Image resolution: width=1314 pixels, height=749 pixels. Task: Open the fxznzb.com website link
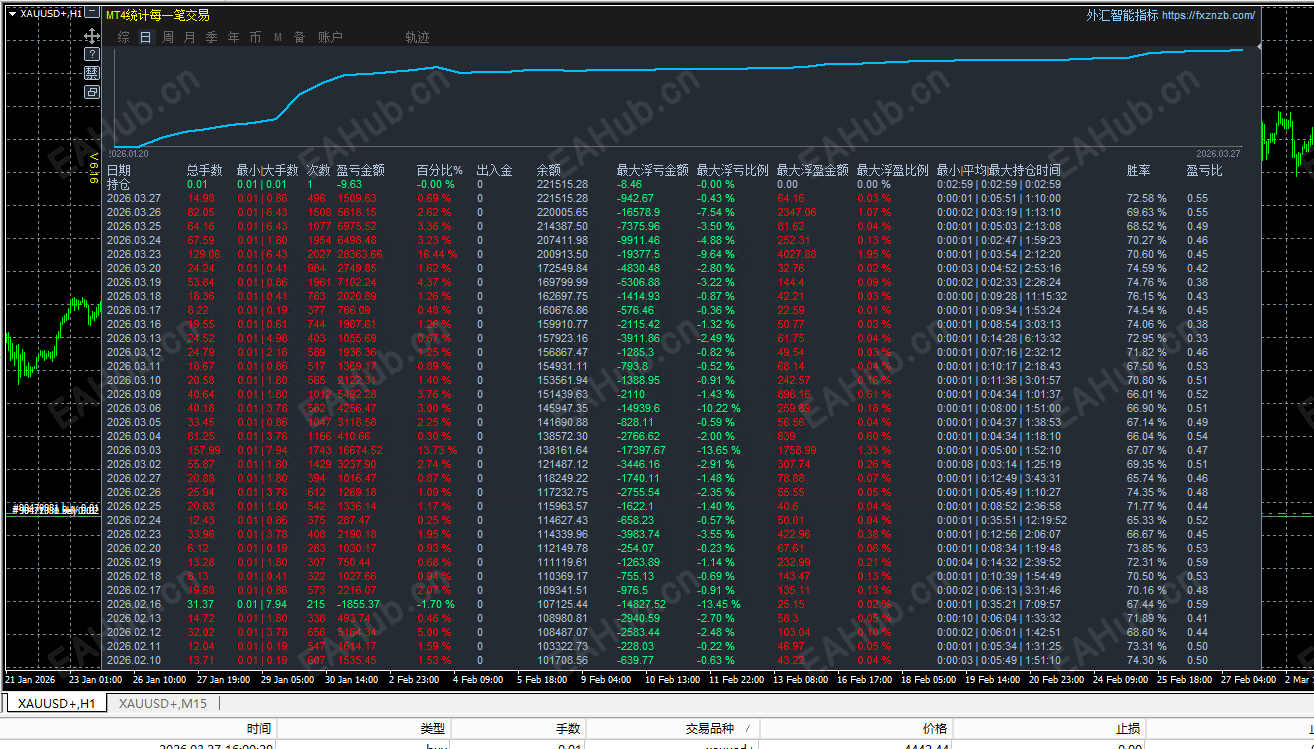[x=1207, y=15]
